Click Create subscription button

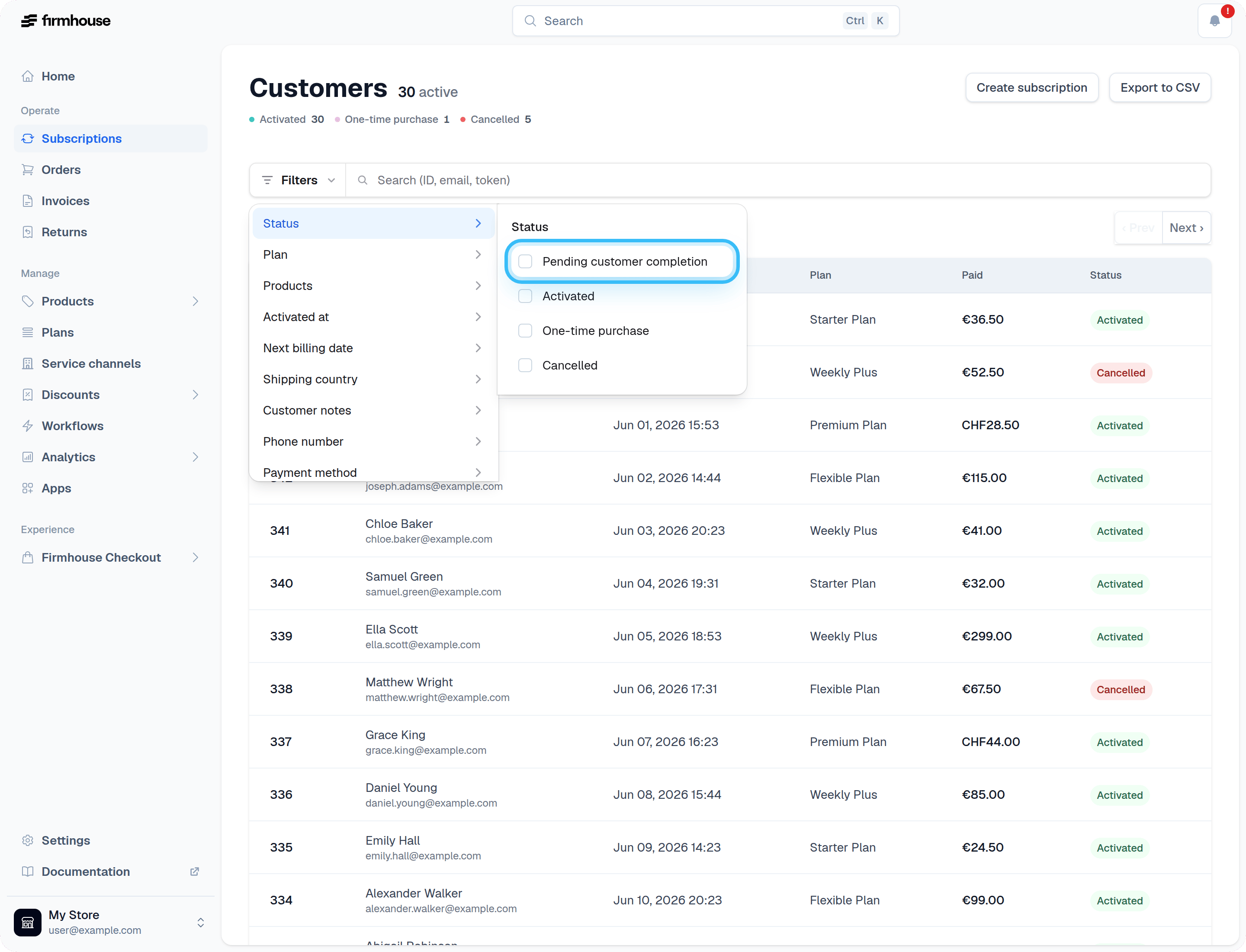(1031, 87)
